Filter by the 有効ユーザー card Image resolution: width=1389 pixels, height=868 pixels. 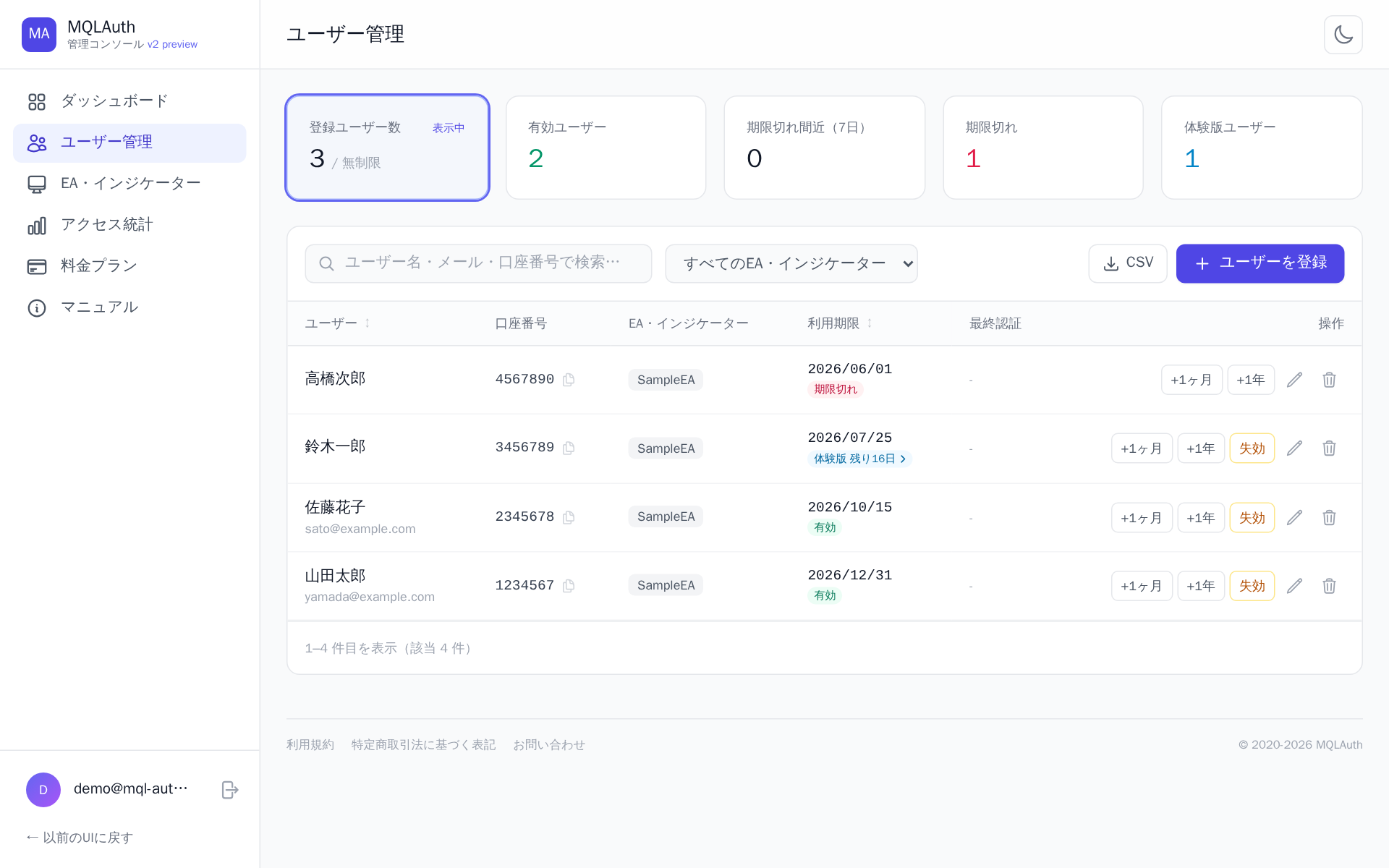[x=606, y=148]
